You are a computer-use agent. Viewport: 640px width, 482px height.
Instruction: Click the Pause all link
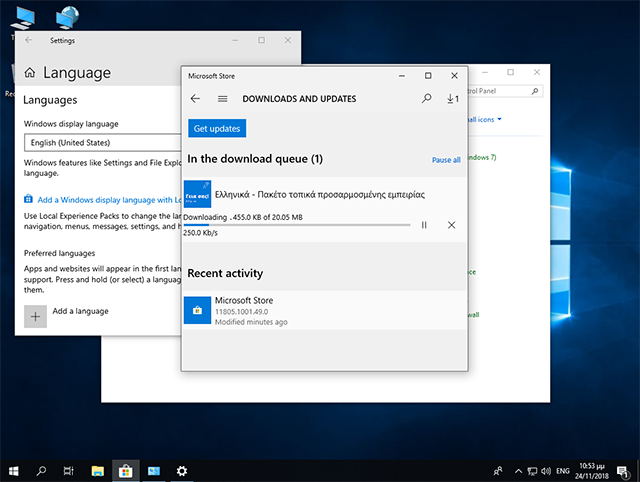coord(446,160)
